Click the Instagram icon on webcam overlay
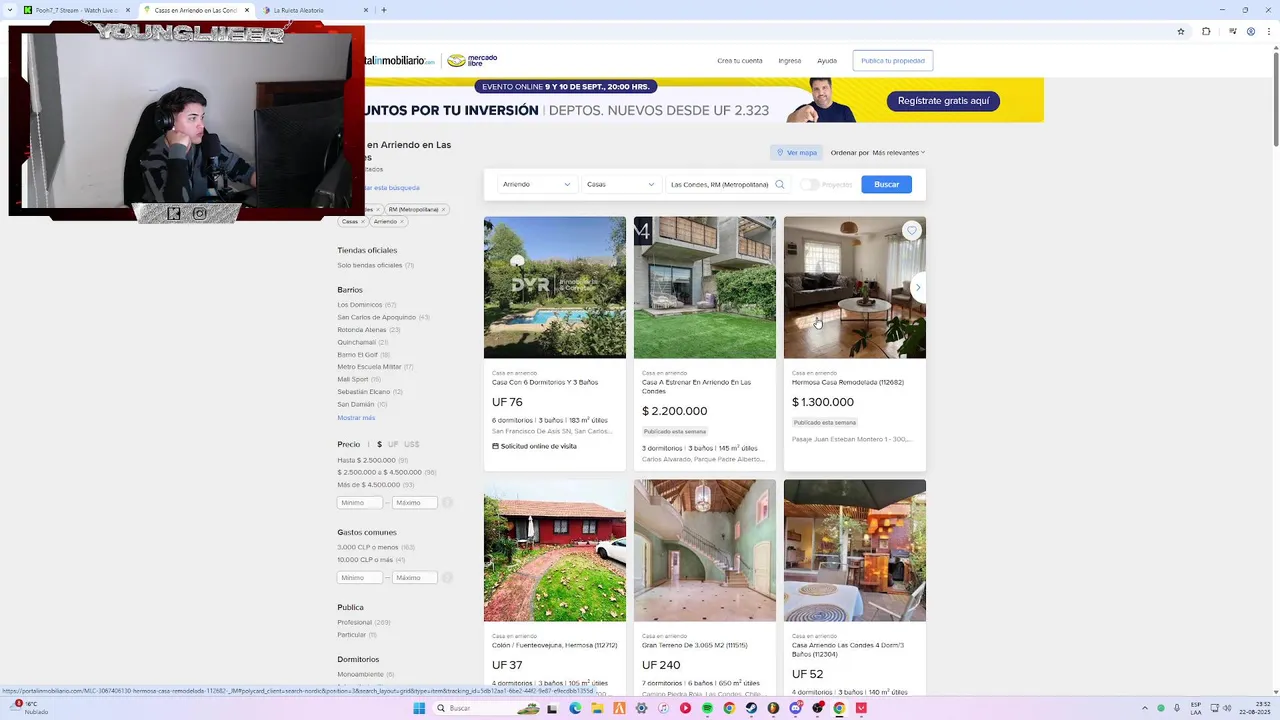This screenshot has height=720, width=1280. click(200, 213)
